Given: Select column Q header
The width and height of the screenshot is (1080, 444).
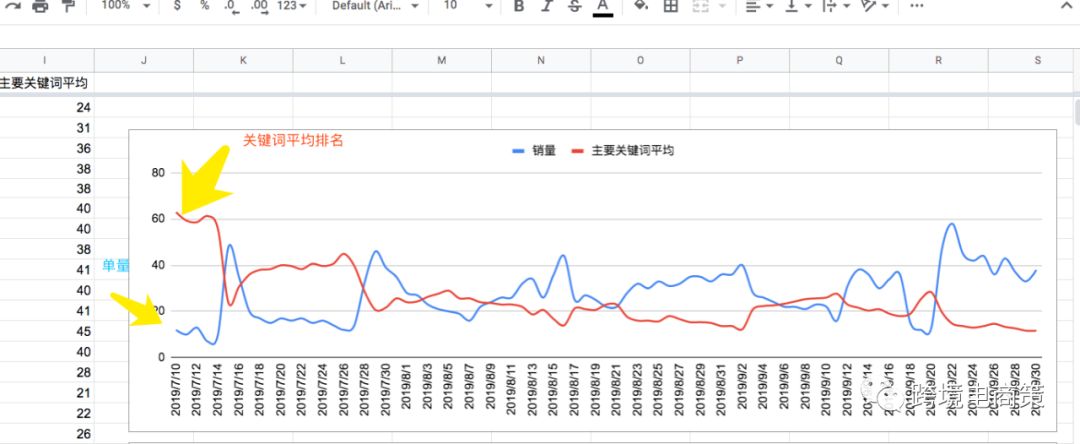Looking at the screenshot, I should 839,61.
